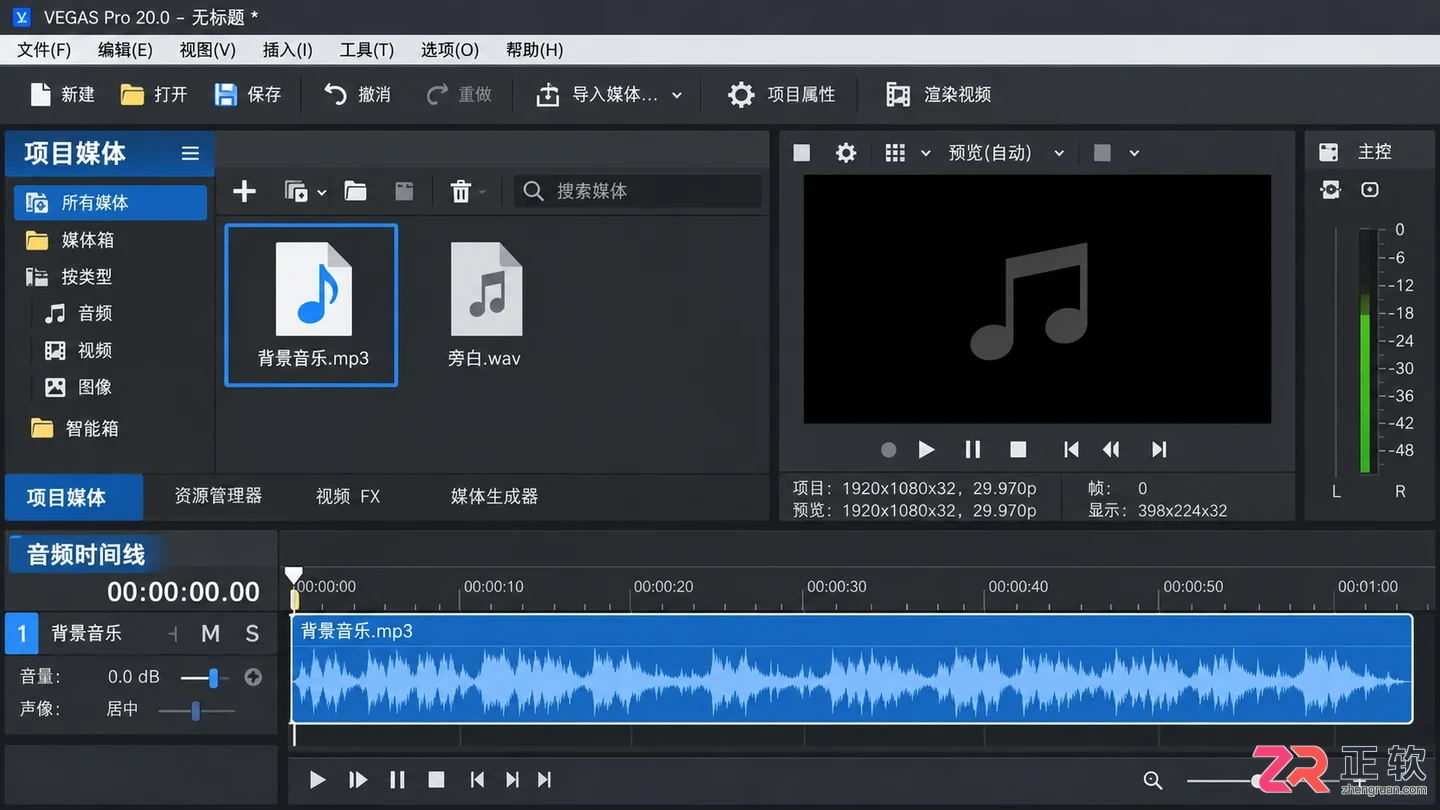
Task: Expand the arrow beside the grey square icon in preview toolbar
Action: pyautogui.click(x=1134, y=153)
